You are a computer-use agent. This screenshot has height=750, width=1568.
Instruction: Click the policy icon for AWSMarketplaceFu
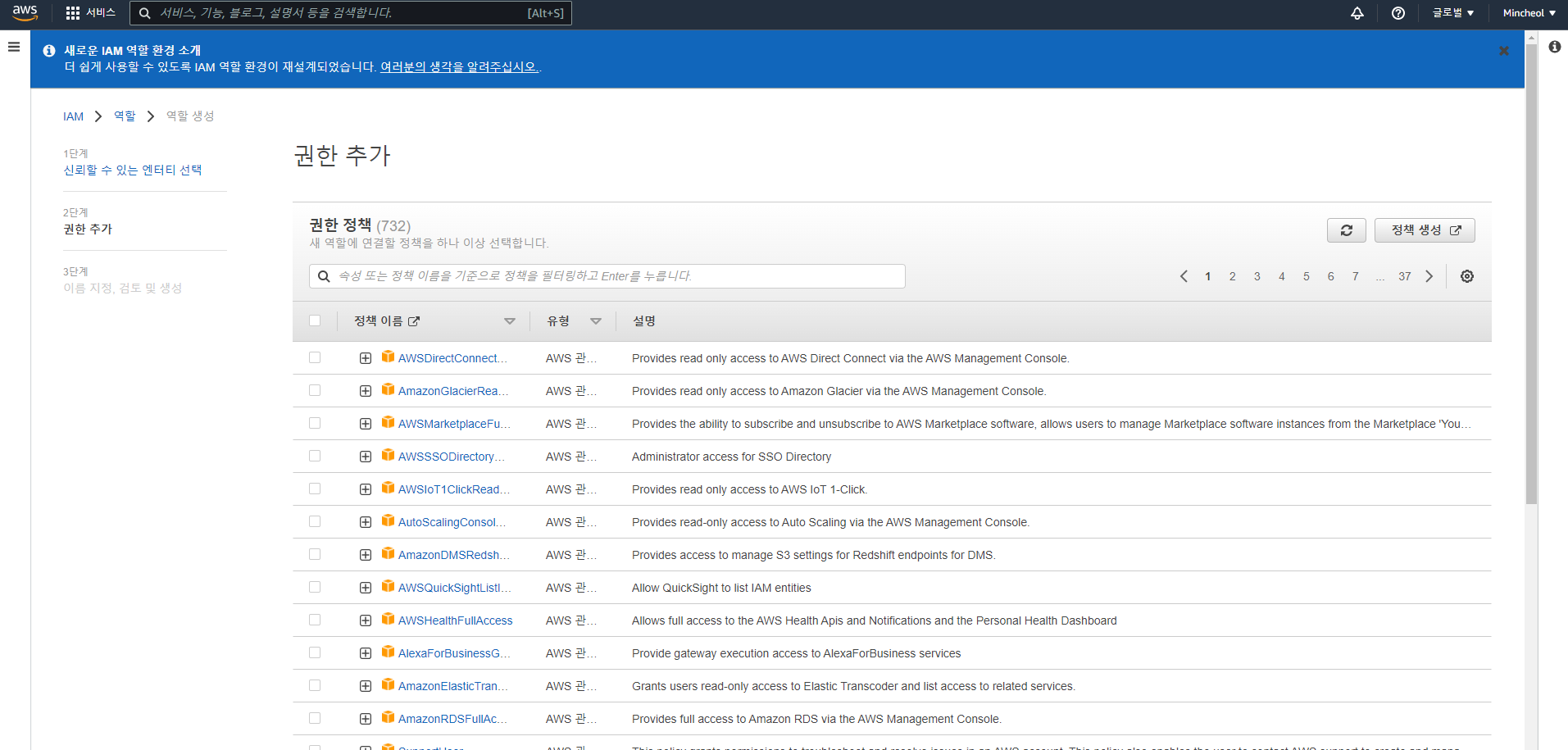coord(389,422)
